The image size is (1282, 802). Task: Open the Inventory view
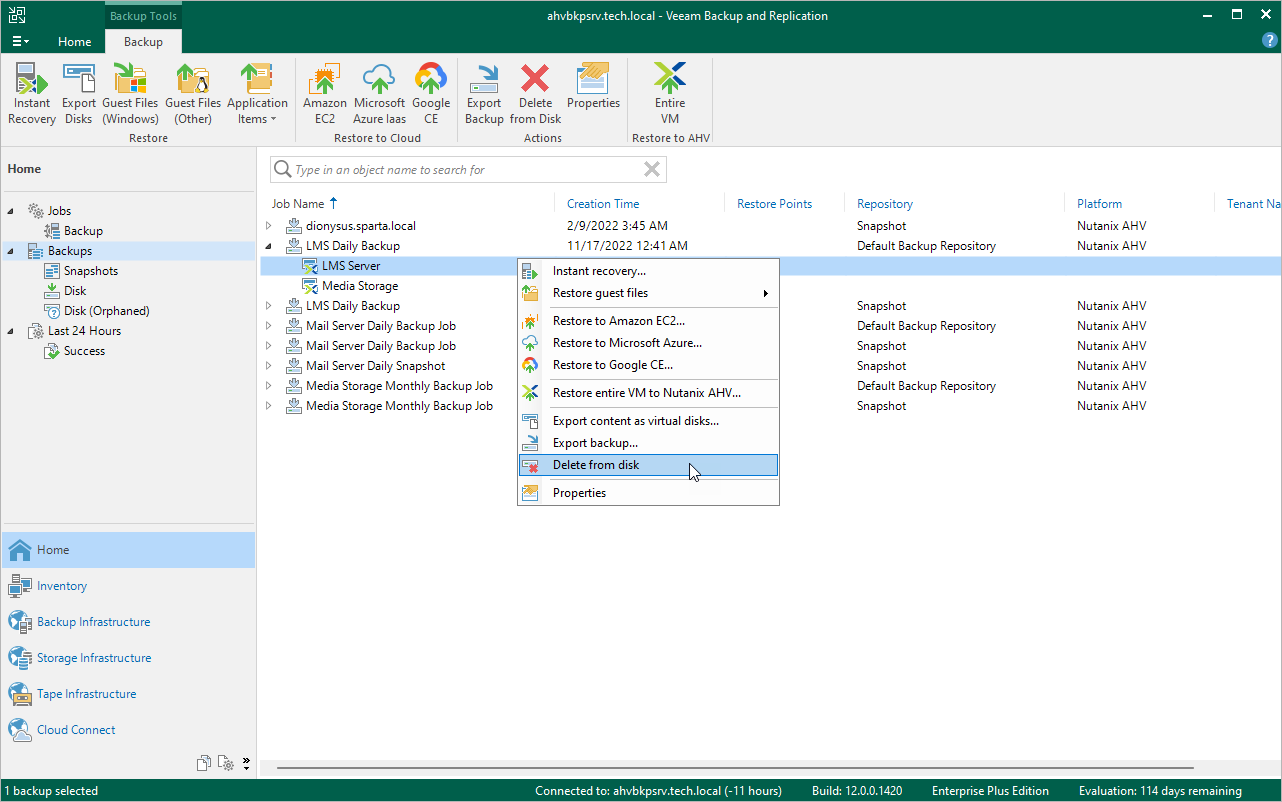coord(128,586)
